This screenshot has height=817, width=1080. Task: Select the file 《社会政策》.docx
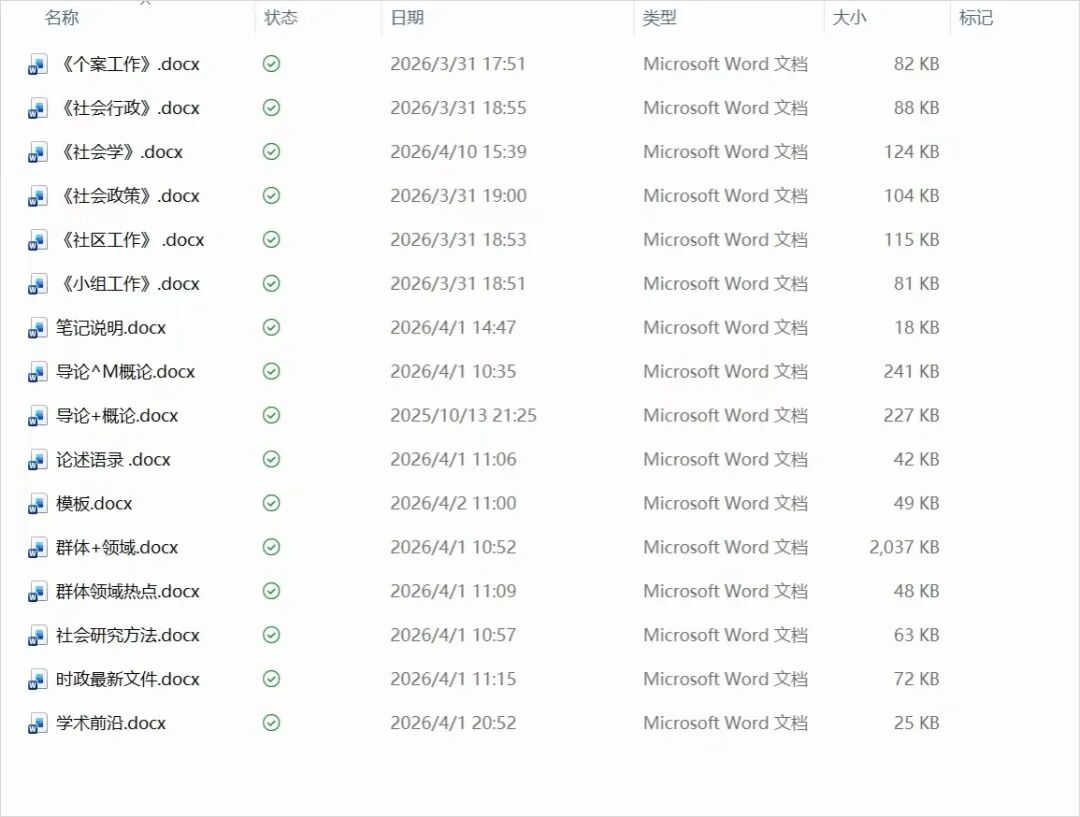tap(128, 196)
